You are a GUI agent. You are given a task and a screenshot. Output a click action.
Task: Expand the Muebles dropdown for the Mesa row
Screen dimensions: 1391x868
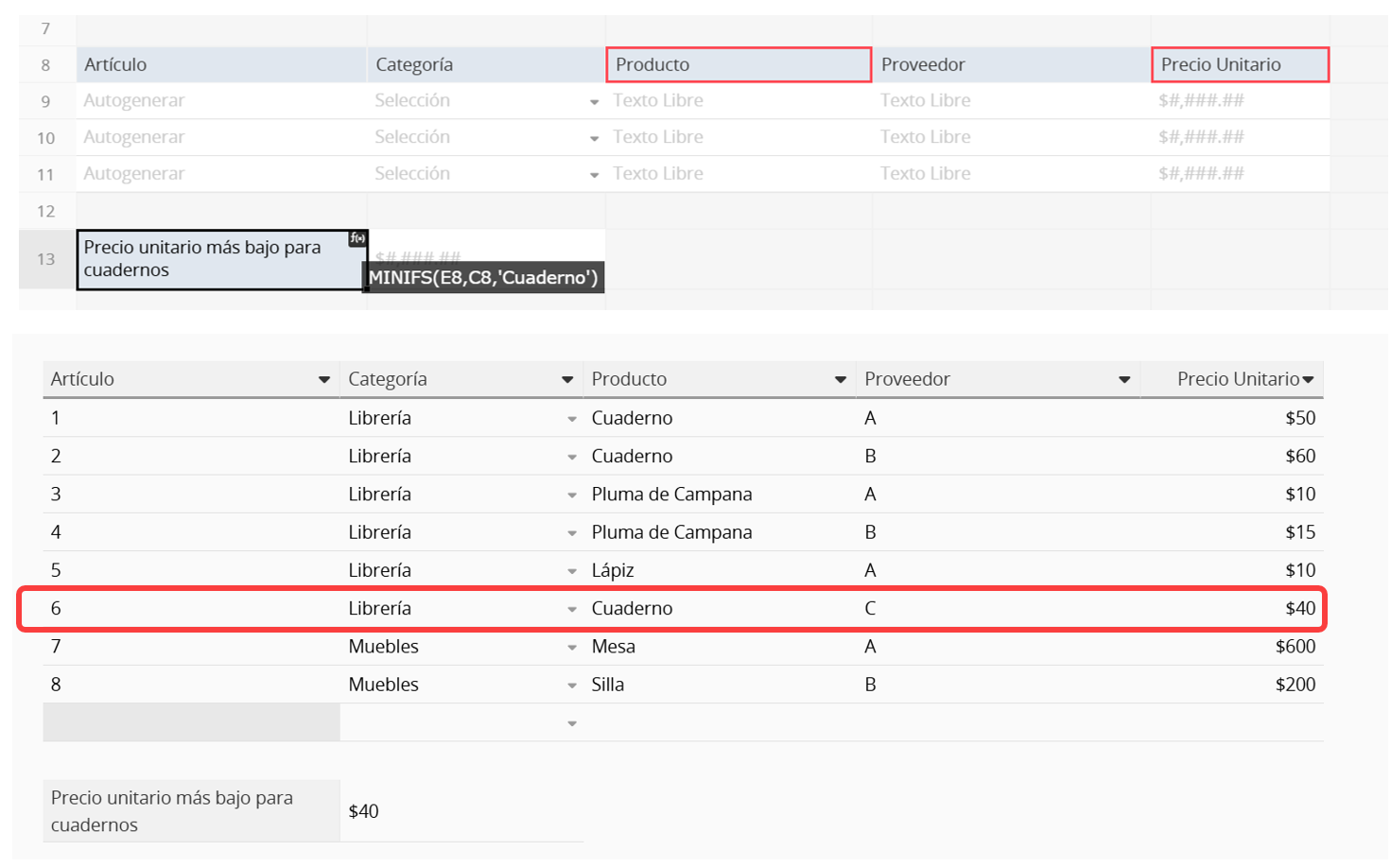pyautogui.click(x=572, y=648)
